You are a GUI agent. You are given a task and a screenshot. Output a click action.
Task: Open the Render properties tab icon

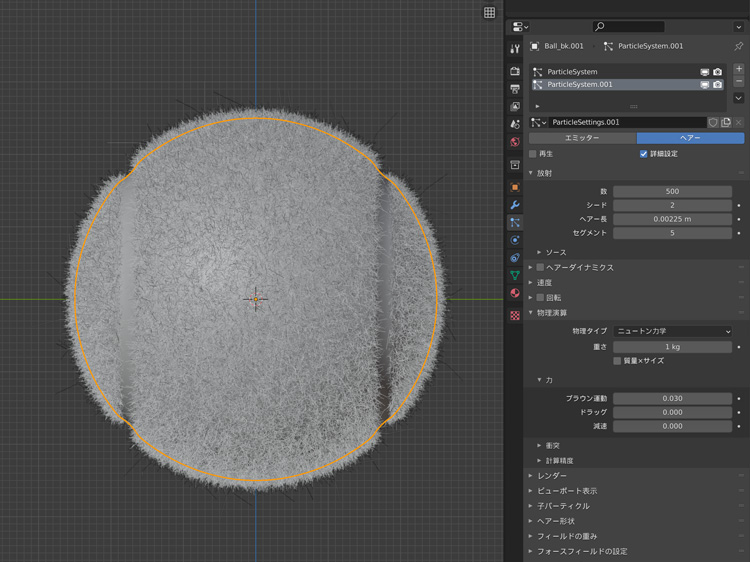pyautogui.click(x=515, y=71)
